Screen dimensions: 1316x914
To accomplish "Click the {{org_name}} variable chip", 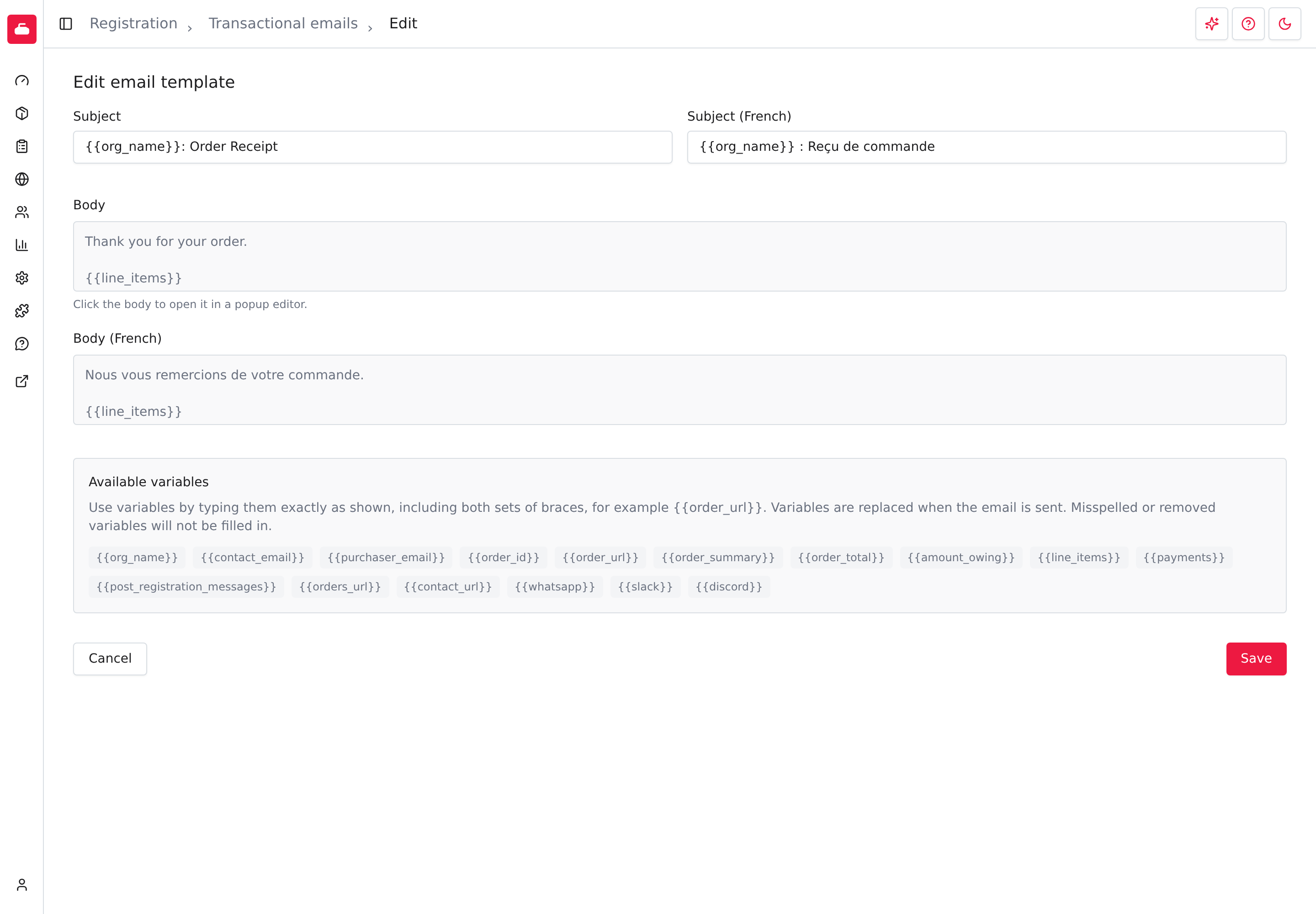I will click(137, 557).
